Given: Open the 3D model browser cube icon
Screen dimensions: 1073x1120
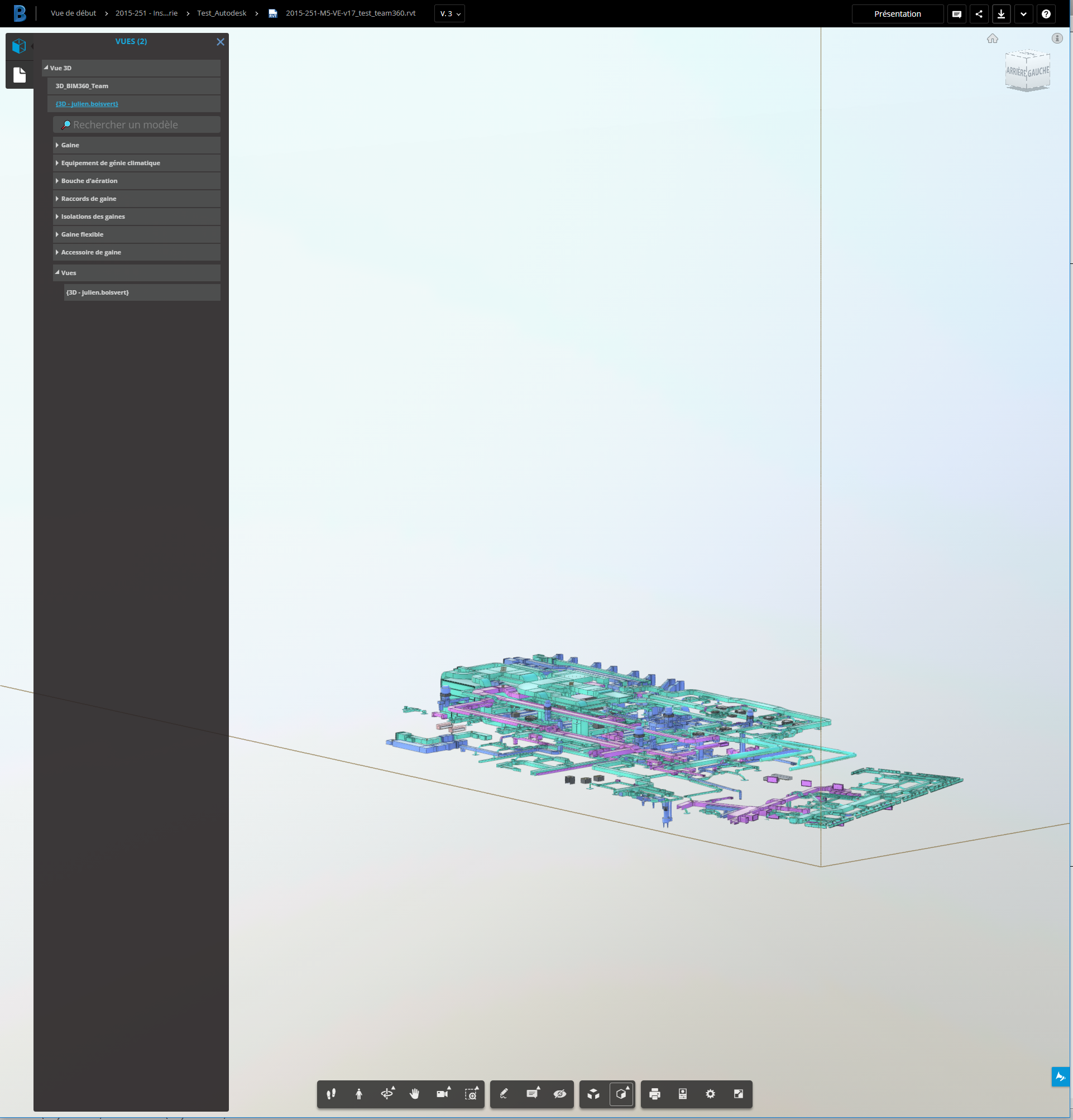Looking at the screenshot, I should pyautogui.click(x=20, y=46).
